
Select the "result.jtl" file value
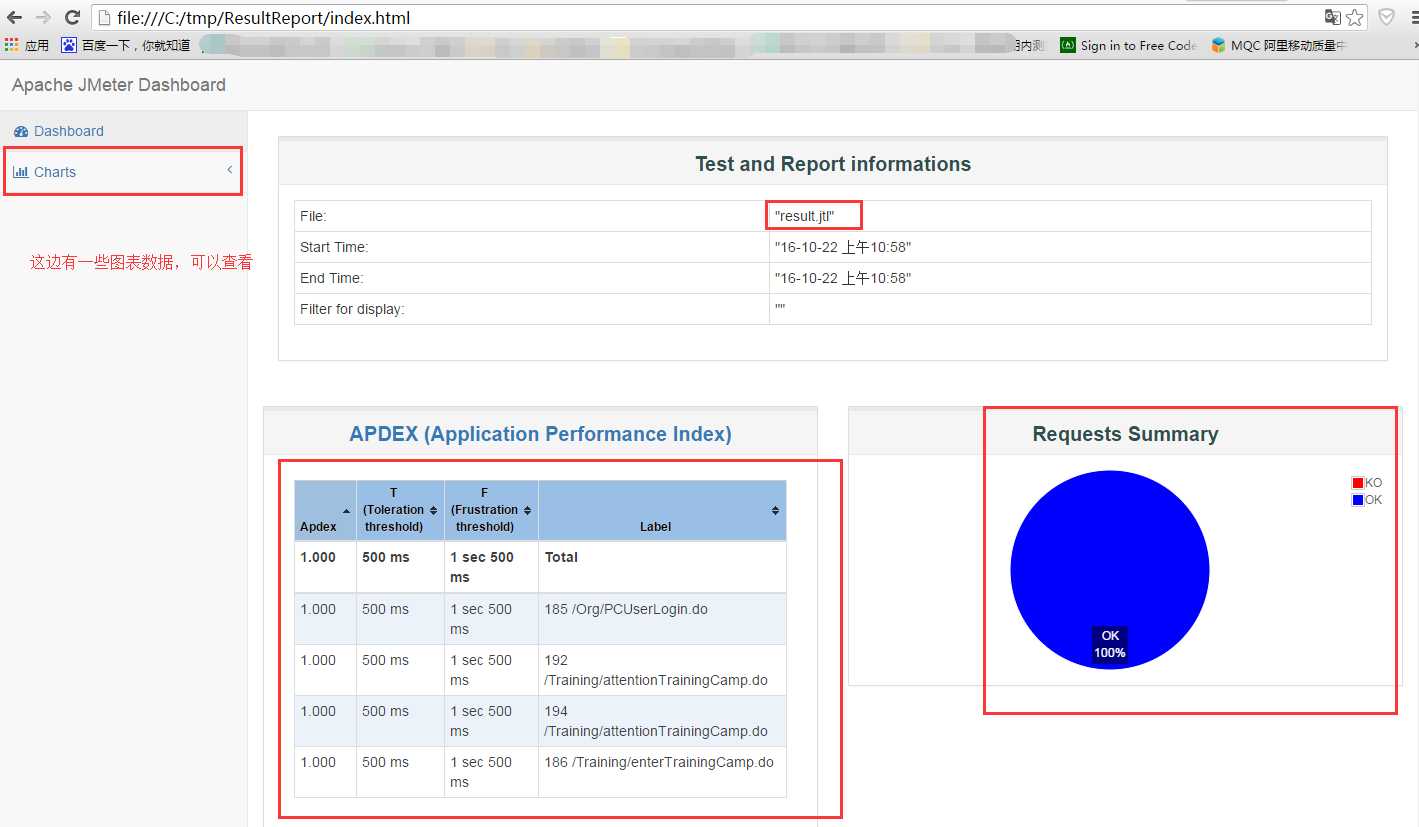click(804, 216)
